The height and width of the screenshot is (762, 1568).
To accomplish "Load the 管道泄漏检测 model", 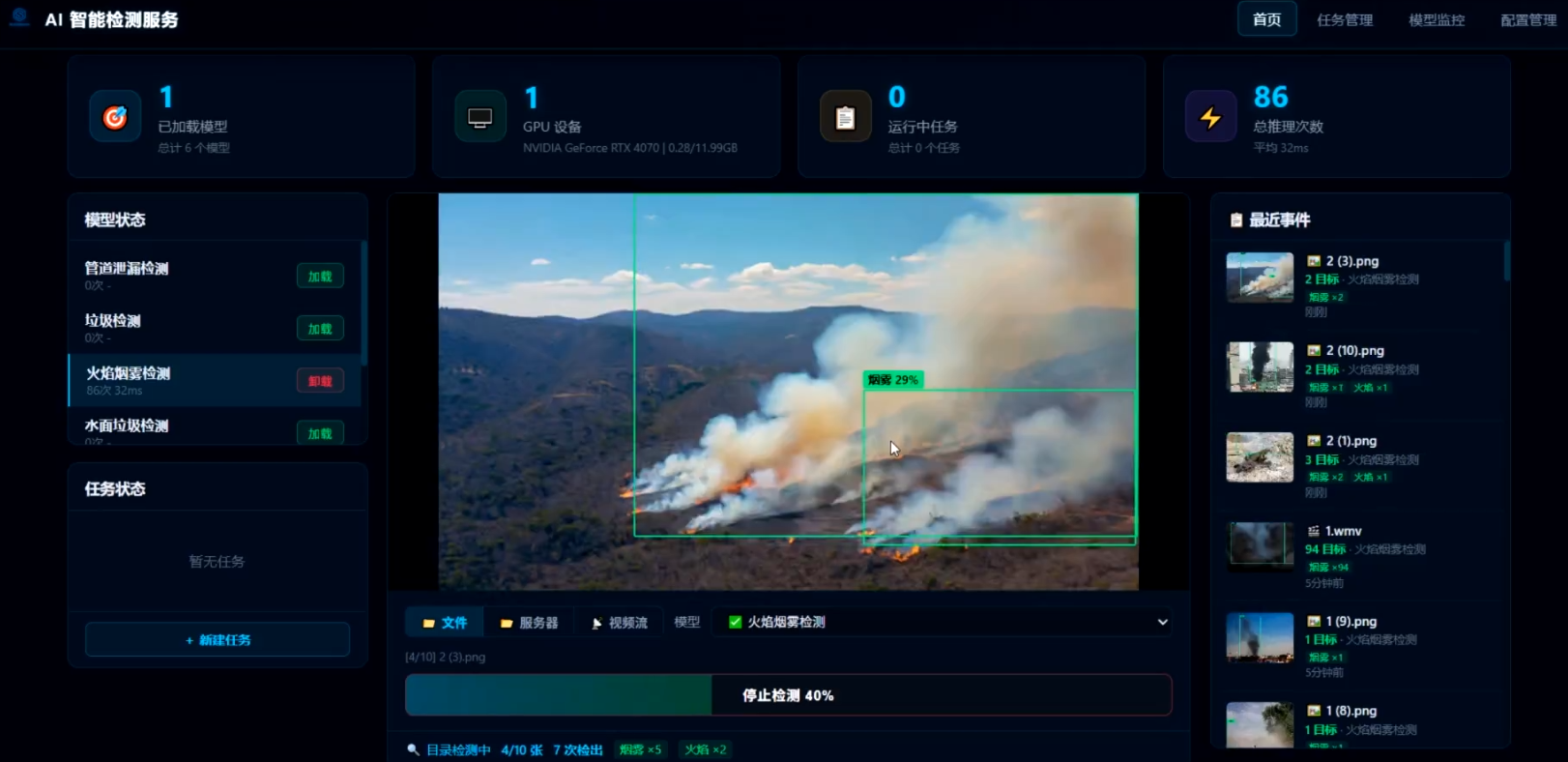I will [x=320, y=277].
